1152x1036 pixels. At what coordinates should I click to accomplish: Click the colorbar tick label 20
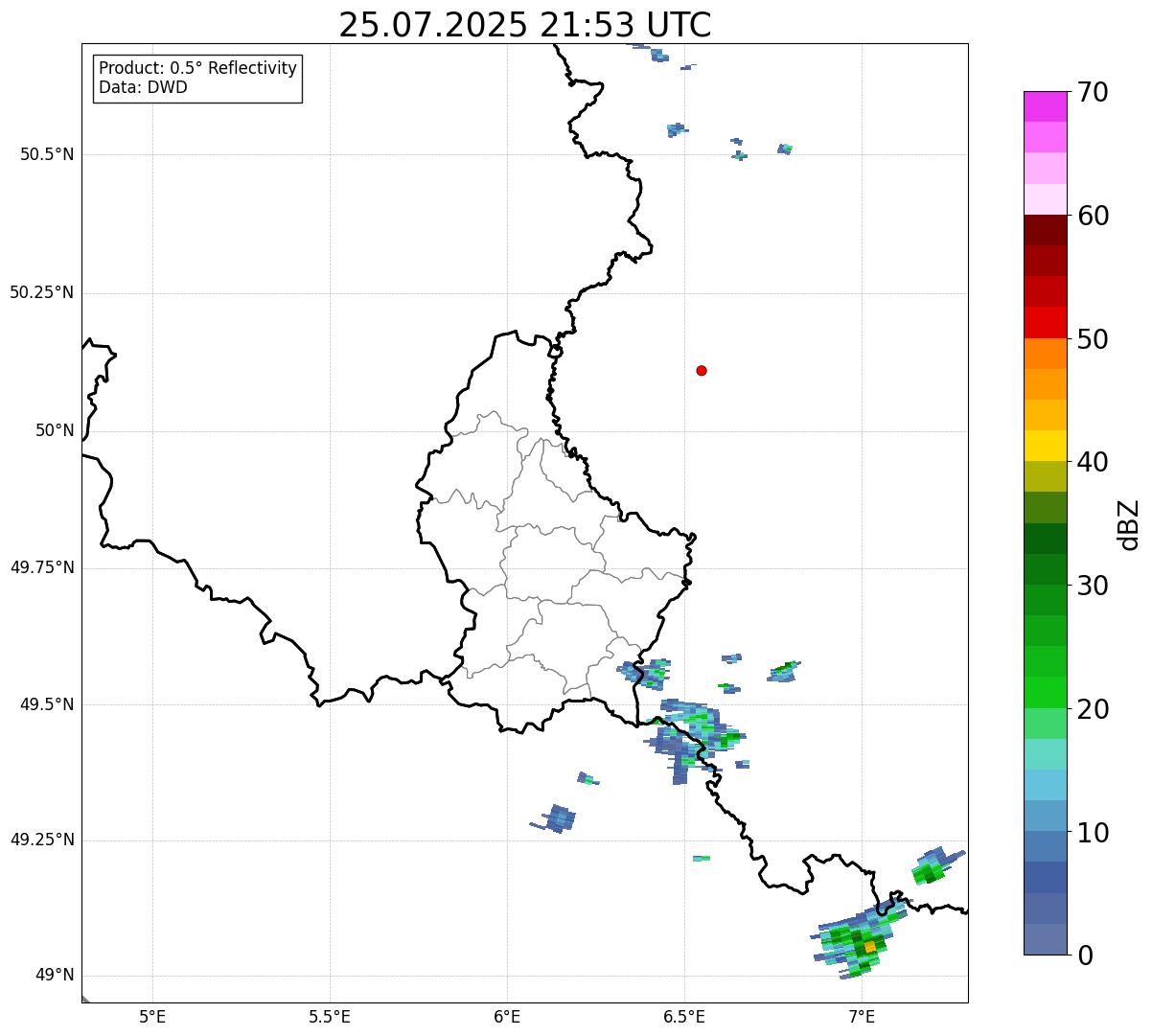click(x=1093, y=709)
